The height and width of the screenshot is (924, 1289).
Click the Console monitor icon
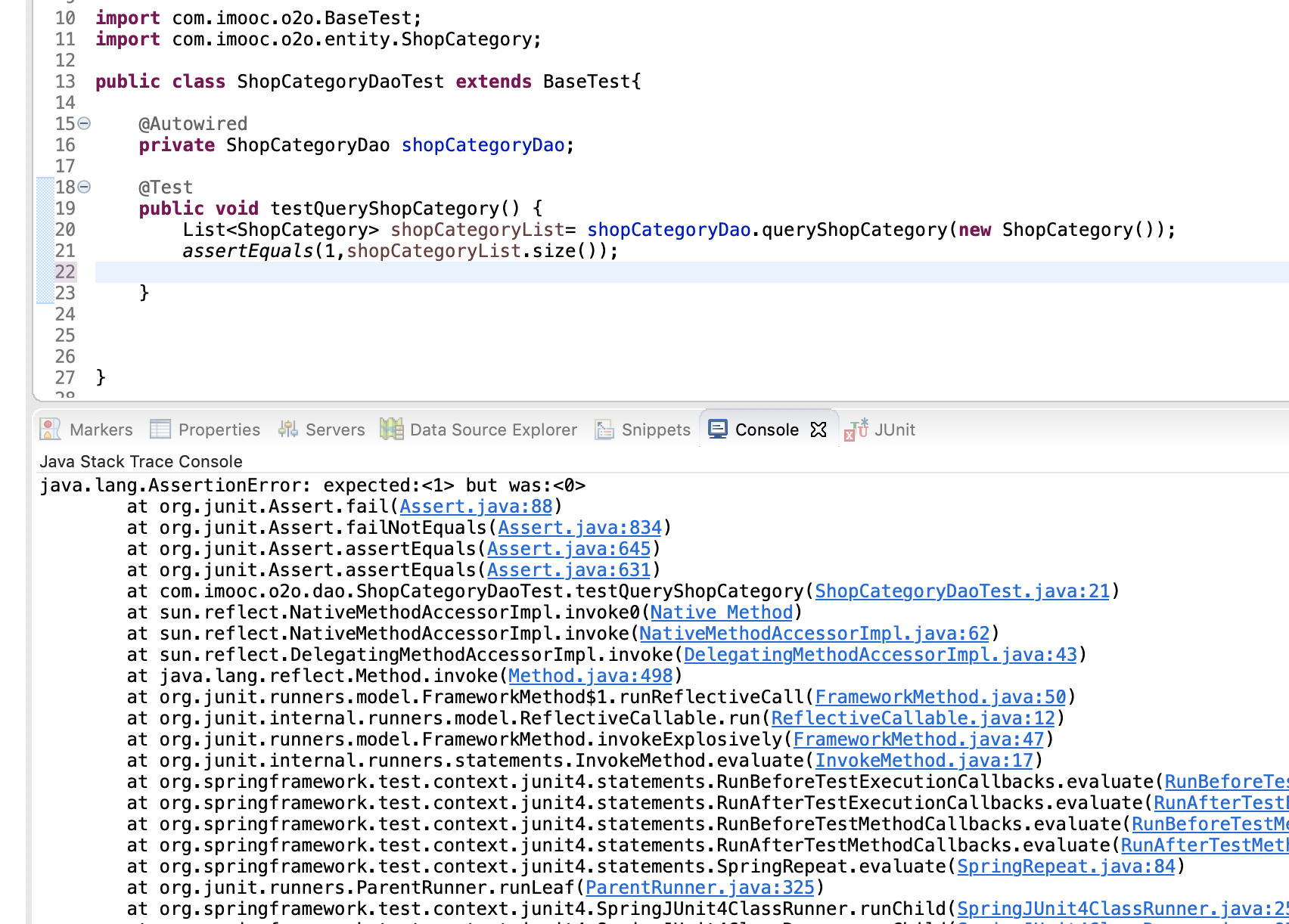pyautogui.click(x=717, y=429)
